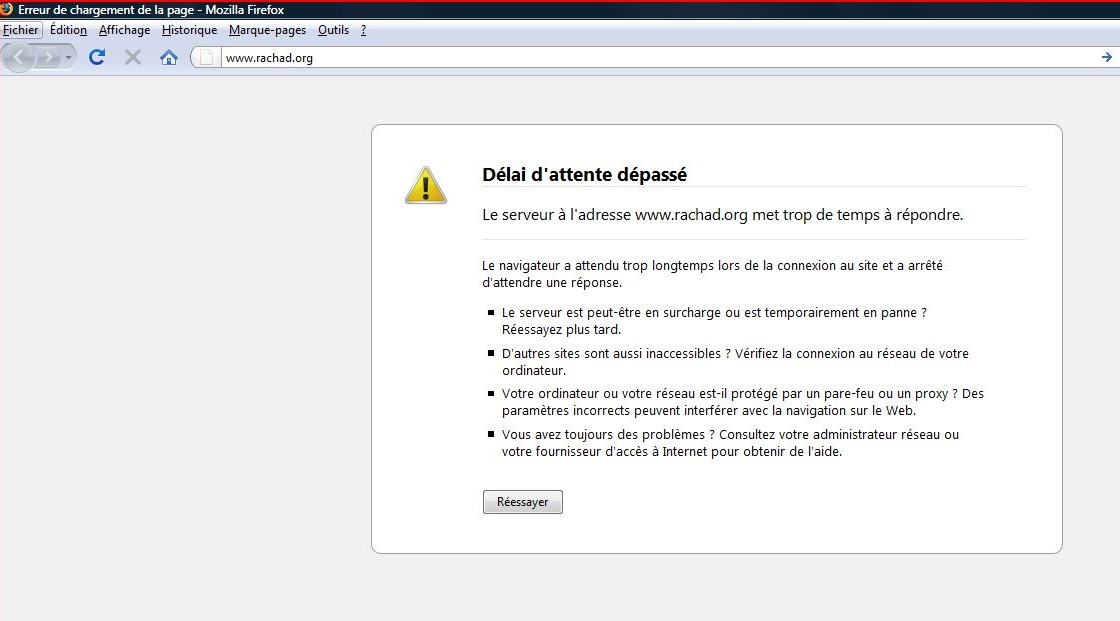Open the Affichage menu

[124, 30]
